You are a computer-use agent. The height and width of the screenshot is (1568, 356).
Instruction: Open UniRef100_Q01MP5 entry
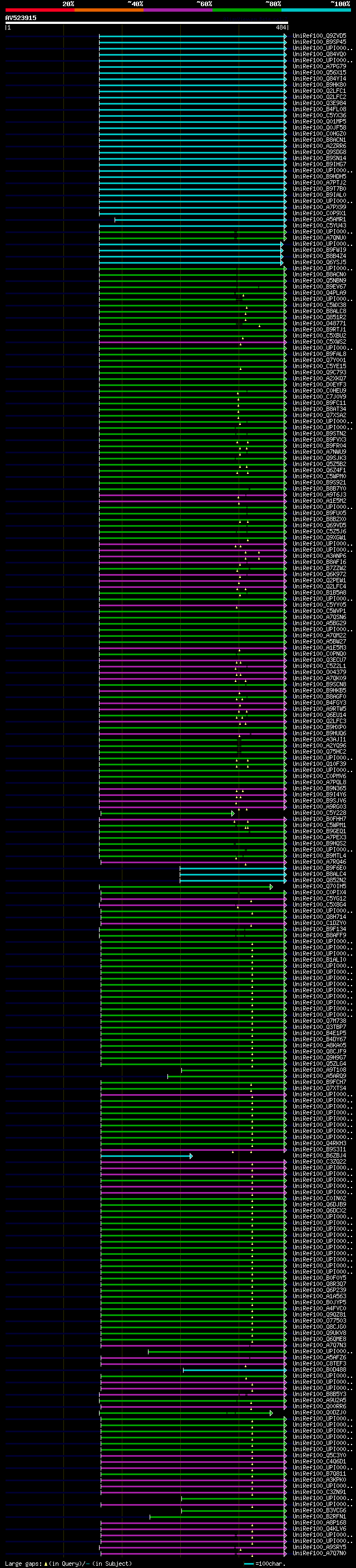(x=319, y=122)
